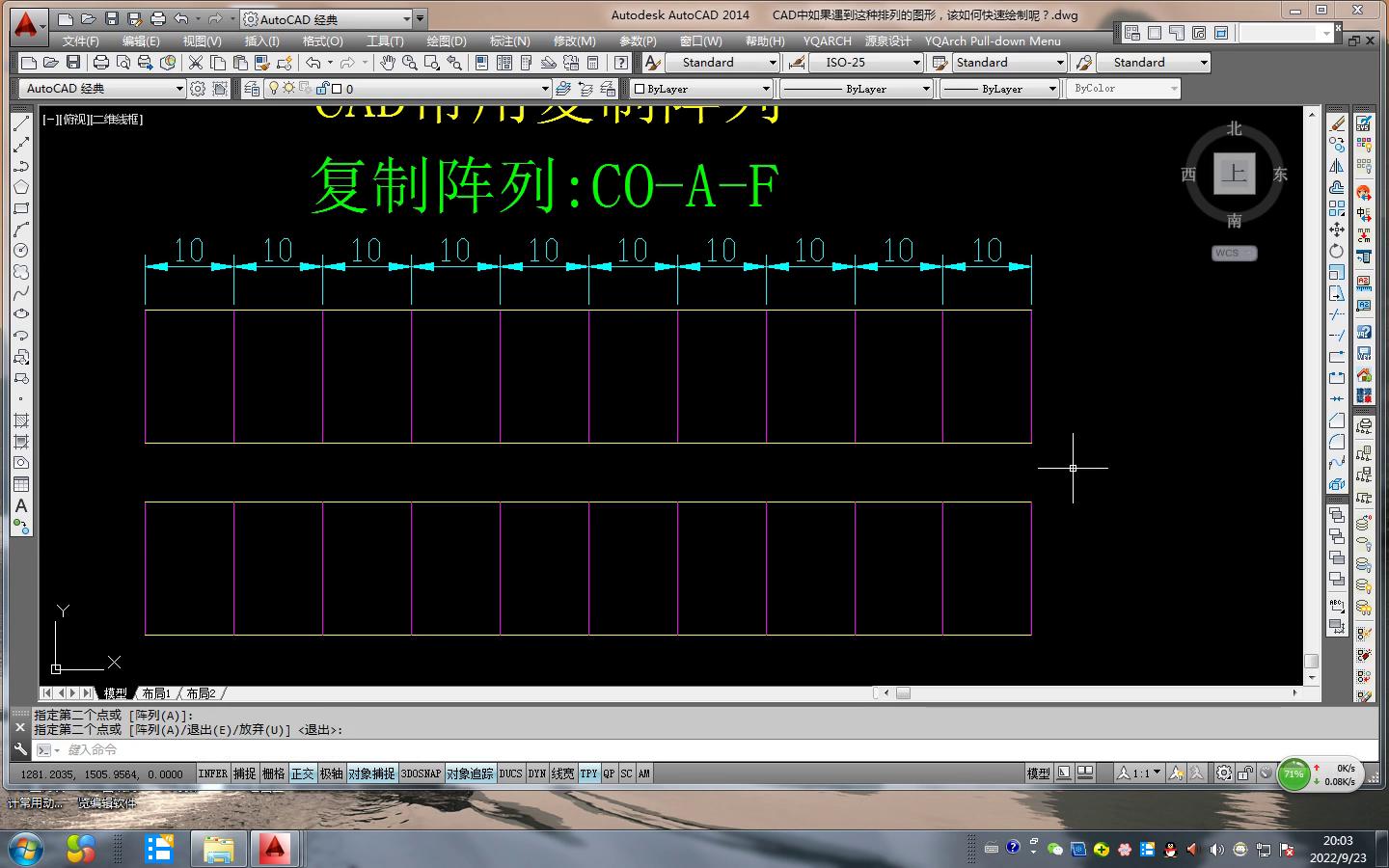Screen dimensions: 1389x868
Task: Enable 栅格 grid display
Action: (x=274, y=773)
